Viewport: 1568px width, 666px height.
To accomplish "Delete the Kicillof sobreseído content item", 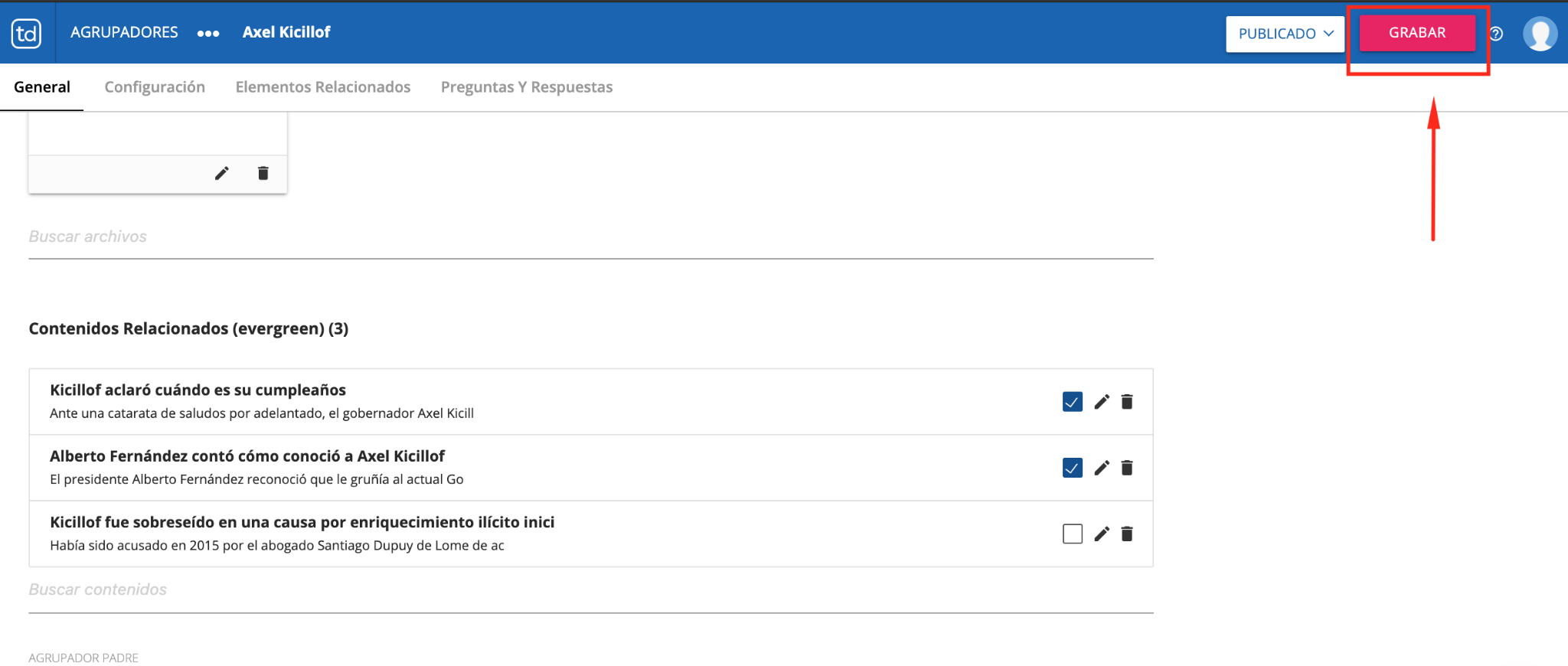I will (x=1127, y=534).
